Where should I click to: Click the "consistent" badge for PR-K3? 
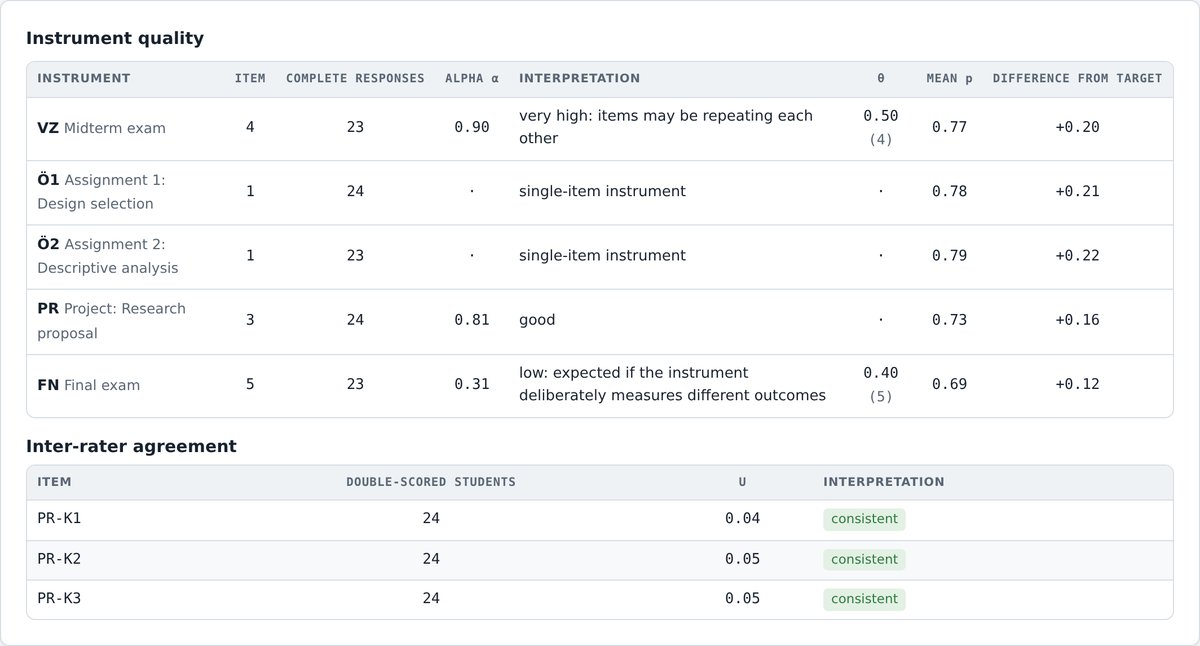pyautogui.click(x=864, y=599)
